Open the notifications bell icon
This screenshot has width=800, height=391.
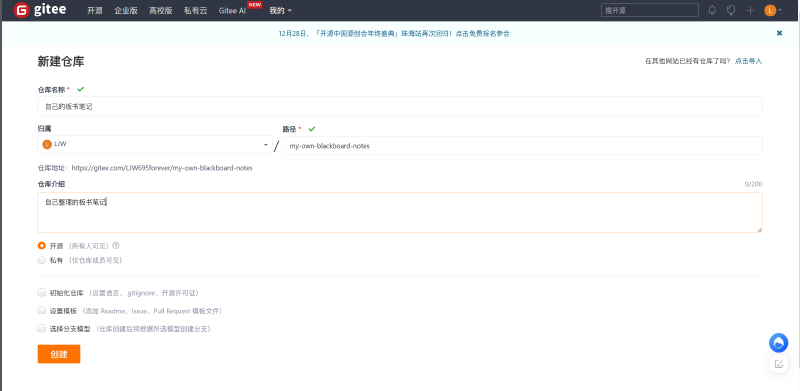tap(712, 10)
